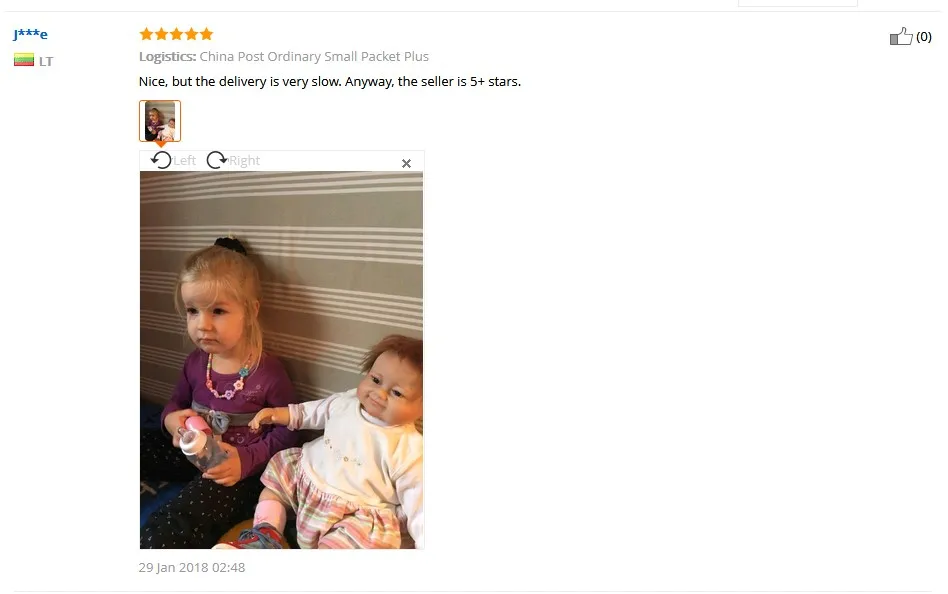Image resolution: width=948 pixels, height=594 pixels.
Task: Rotate the review photo right
Action: click(216, 160)
